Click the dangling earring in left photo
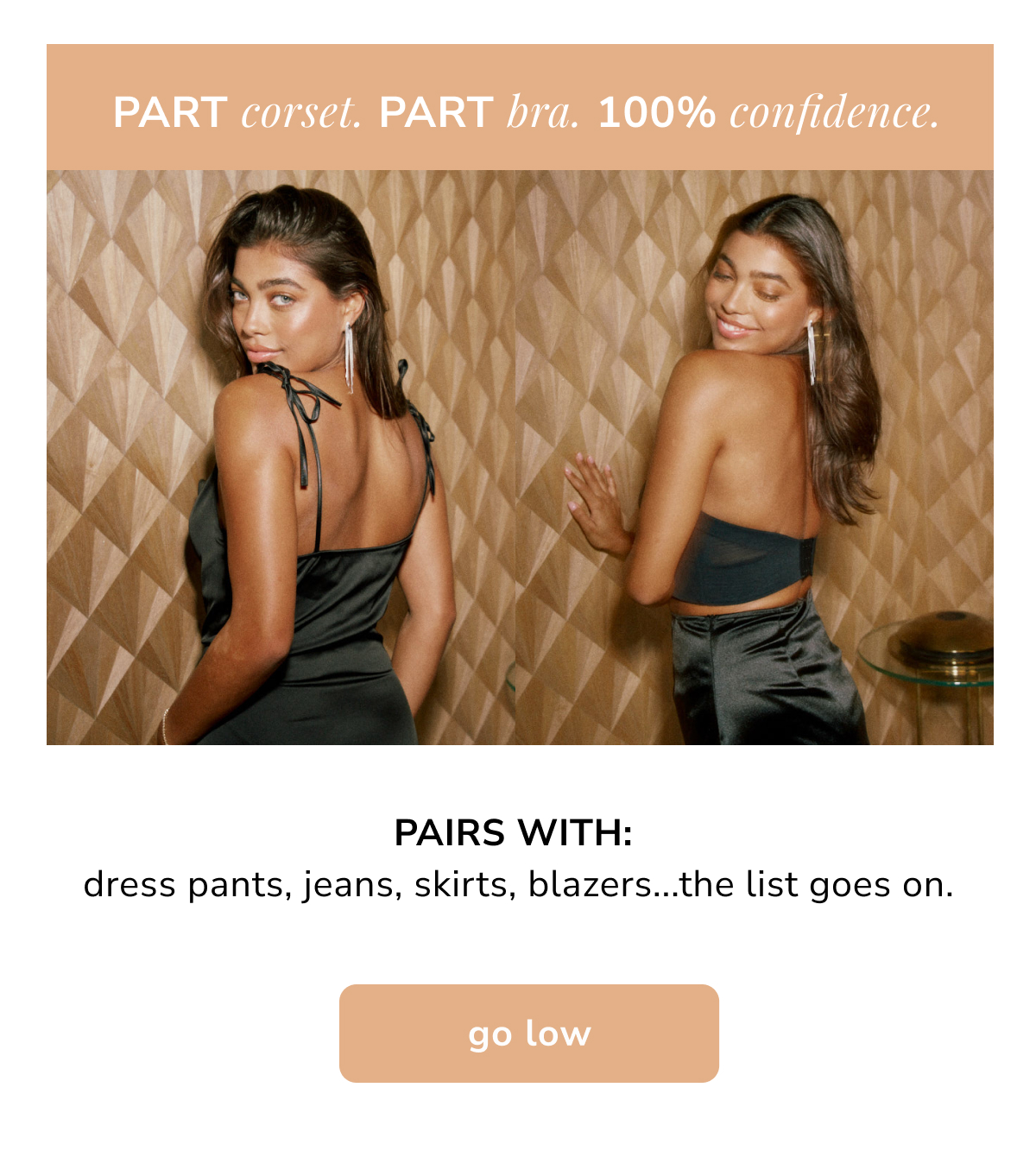 349,356
